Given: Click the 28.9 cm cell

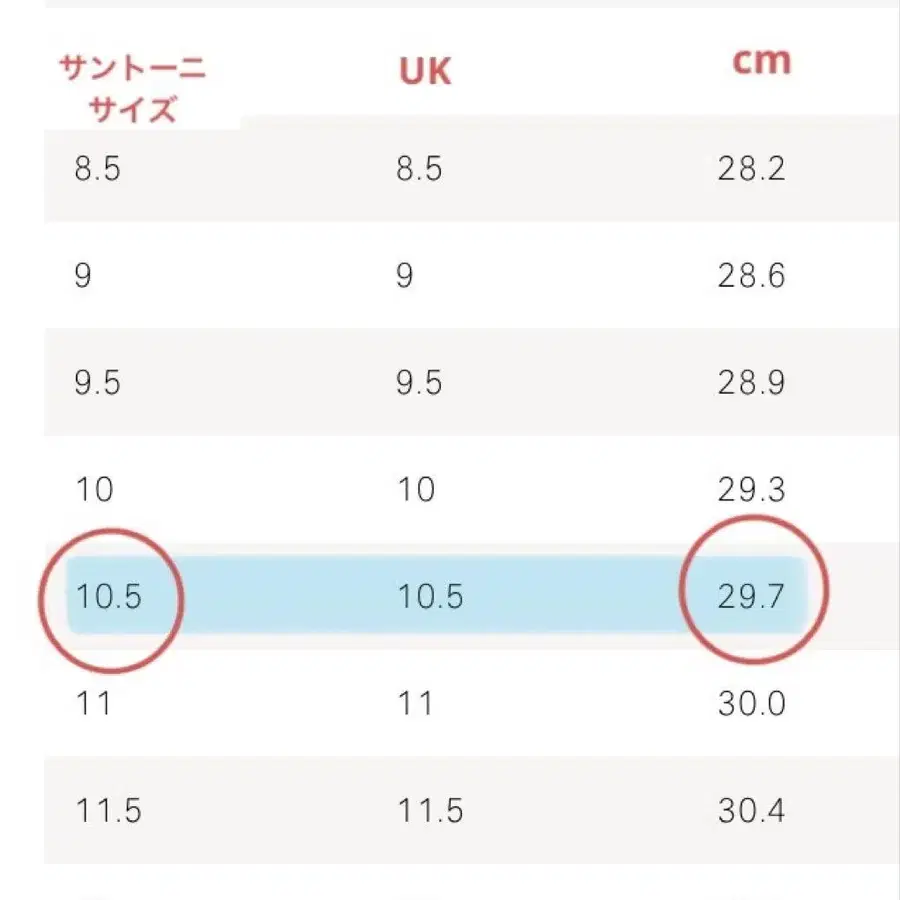Looking at the screenshot, I should point(751,383).
